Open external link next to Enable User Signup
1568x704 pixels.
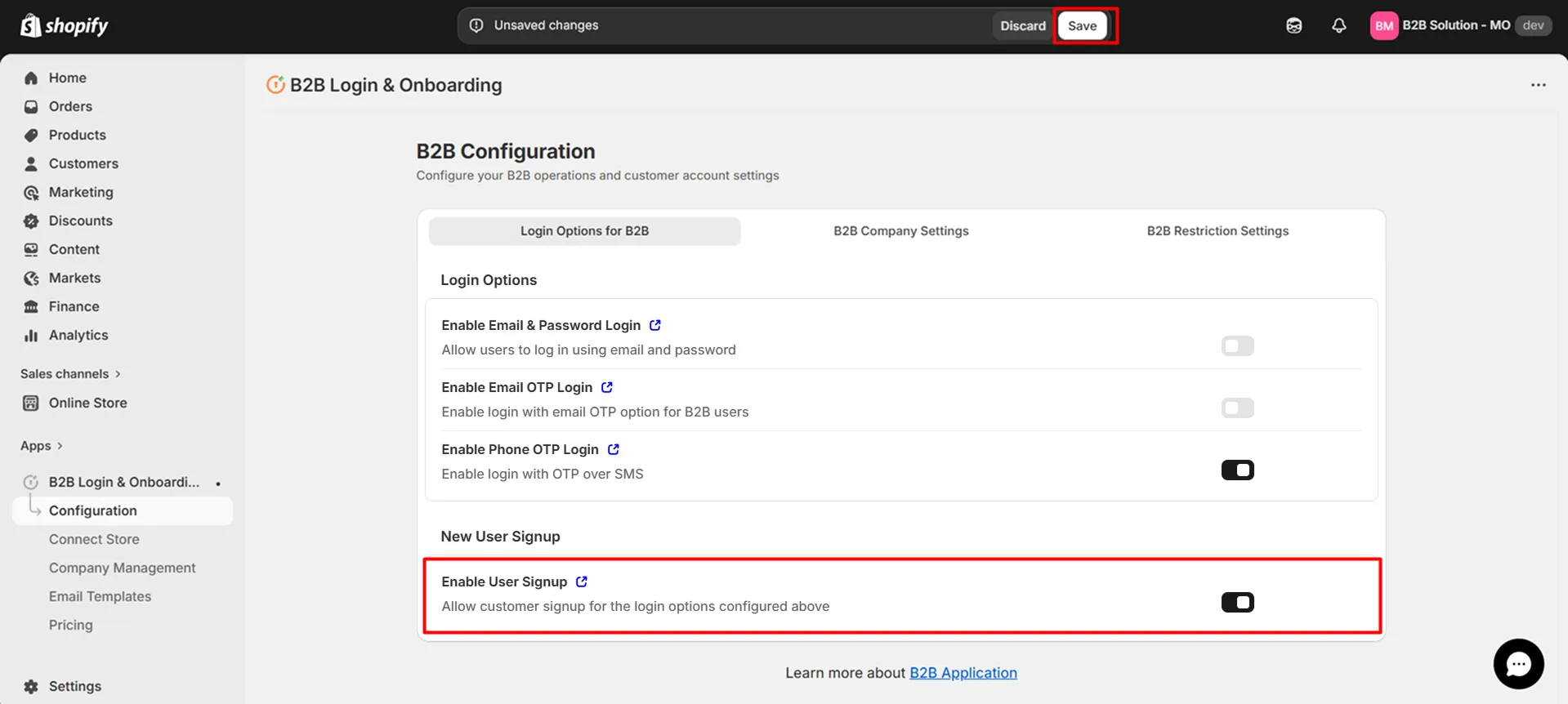(581, 581)
